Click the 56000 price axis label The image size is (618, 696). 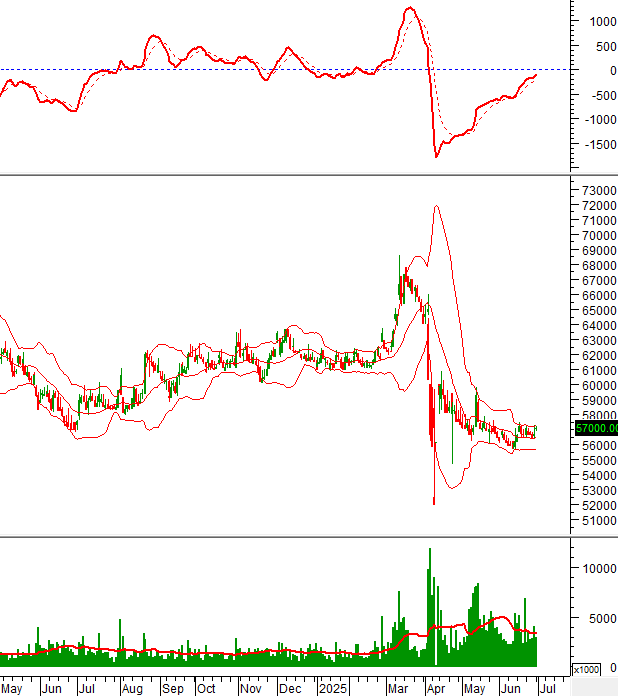point(599,446)
